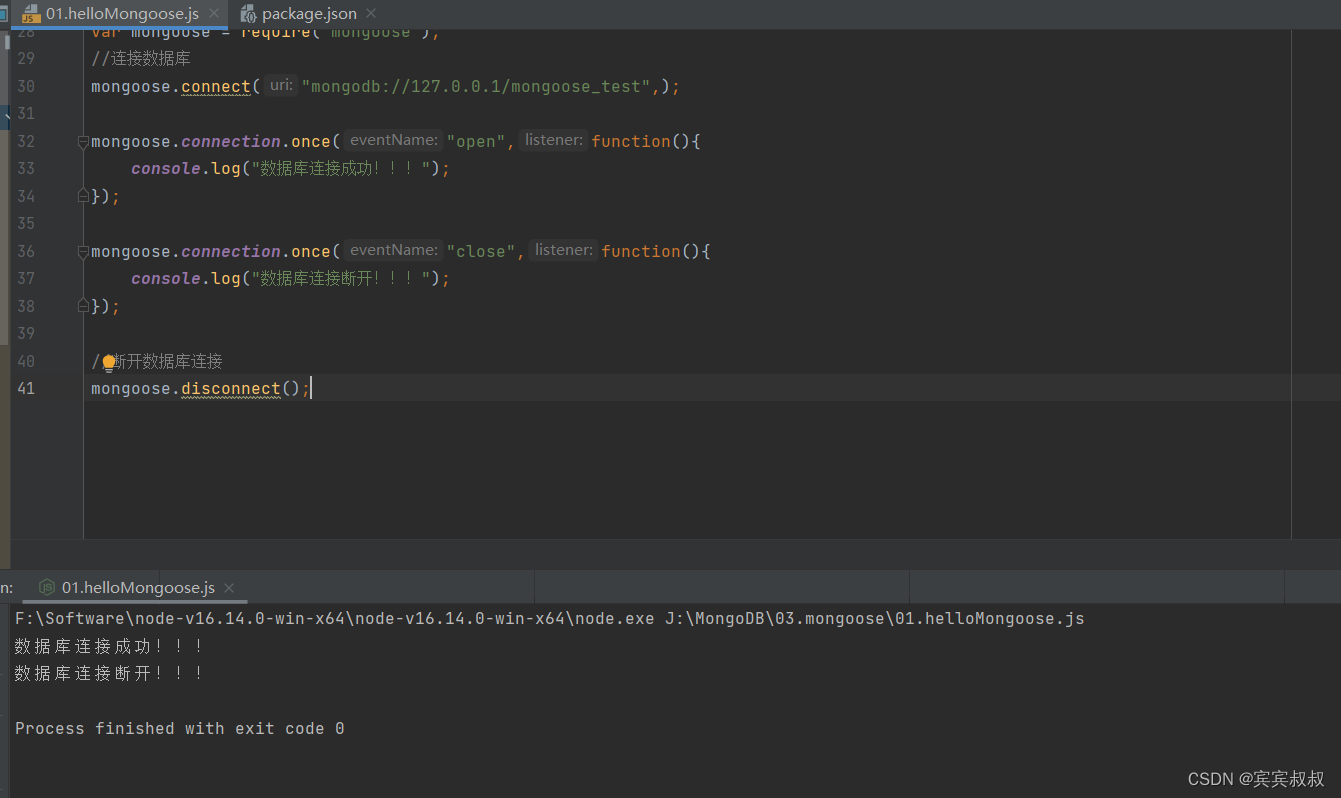Close the 01.helloMongoose.js run tab
This screenshot has height=798, width=1341.
(x=229, y=588)
